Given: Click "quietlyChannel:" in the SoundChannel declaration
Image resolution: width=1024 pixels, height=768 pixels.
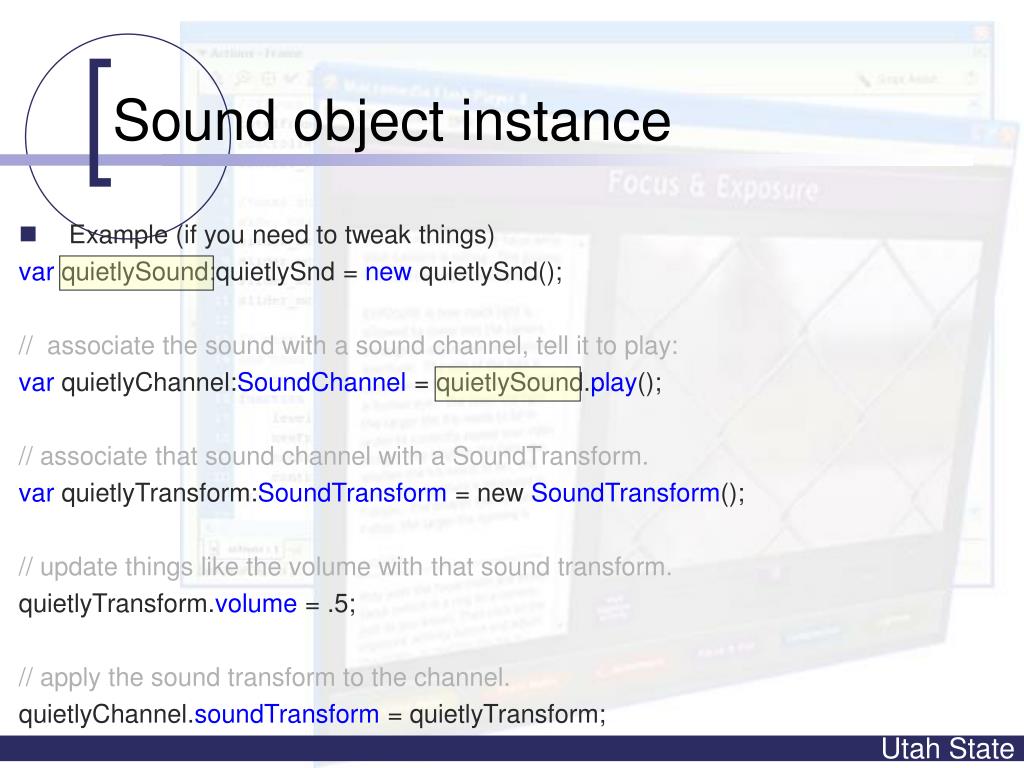Looking at the screenshot, I should coord(149,383).
